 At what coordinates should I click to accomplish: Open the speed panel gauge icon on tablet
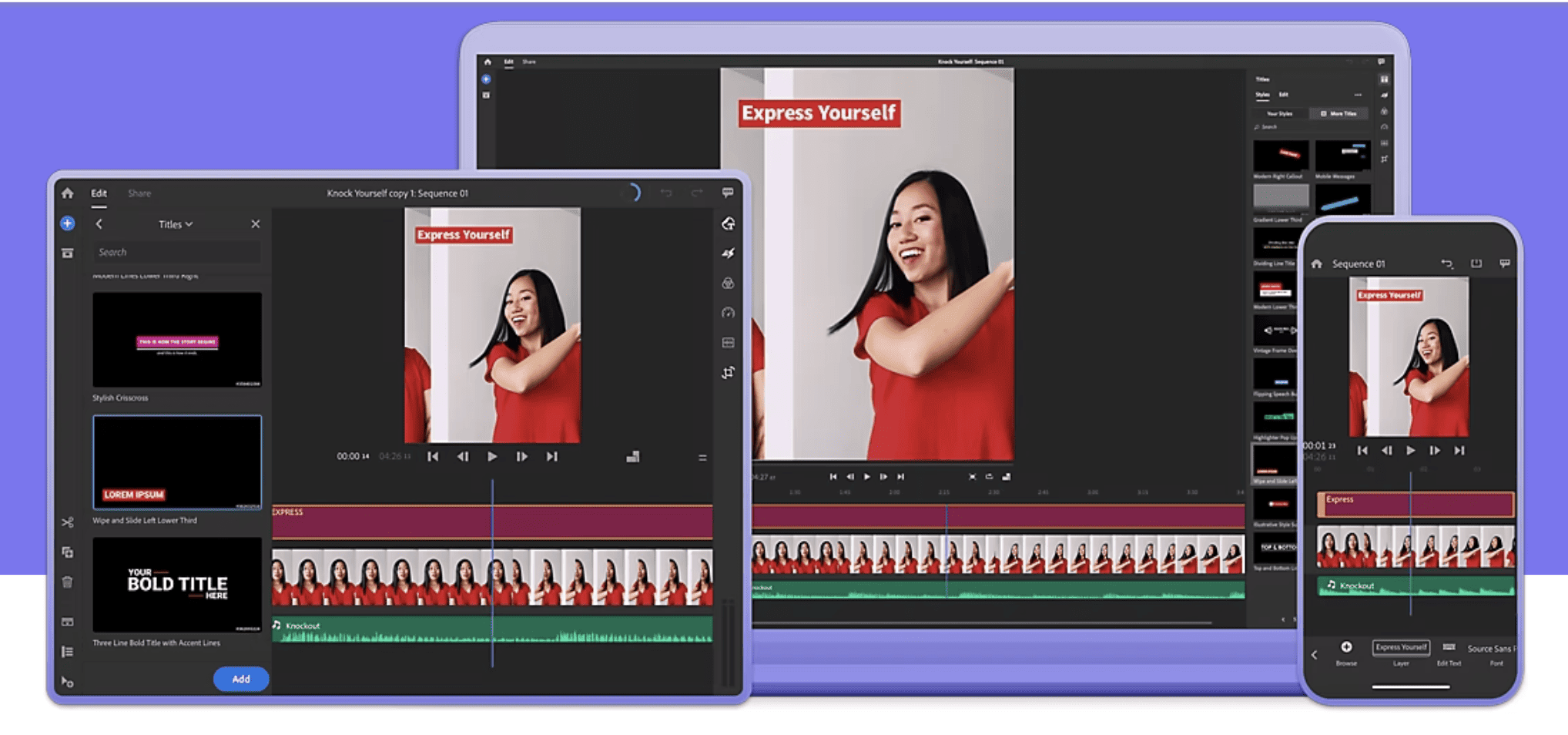pyautogui.click(x=728, y=313)
